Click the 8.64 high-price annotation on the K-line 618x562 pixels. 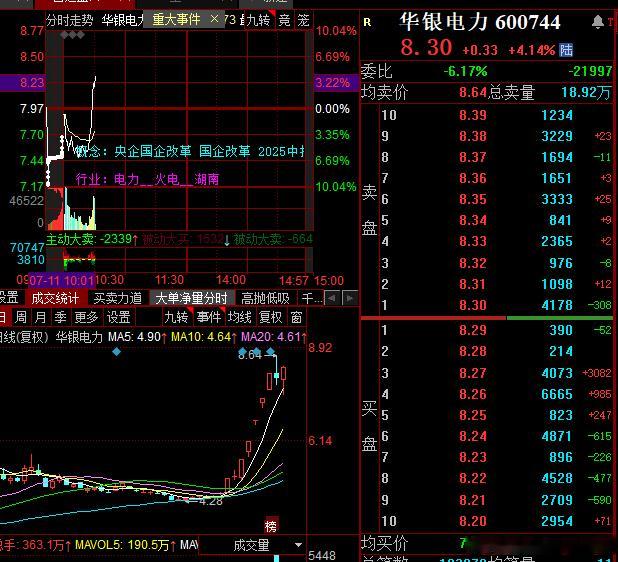coord(250,354)
